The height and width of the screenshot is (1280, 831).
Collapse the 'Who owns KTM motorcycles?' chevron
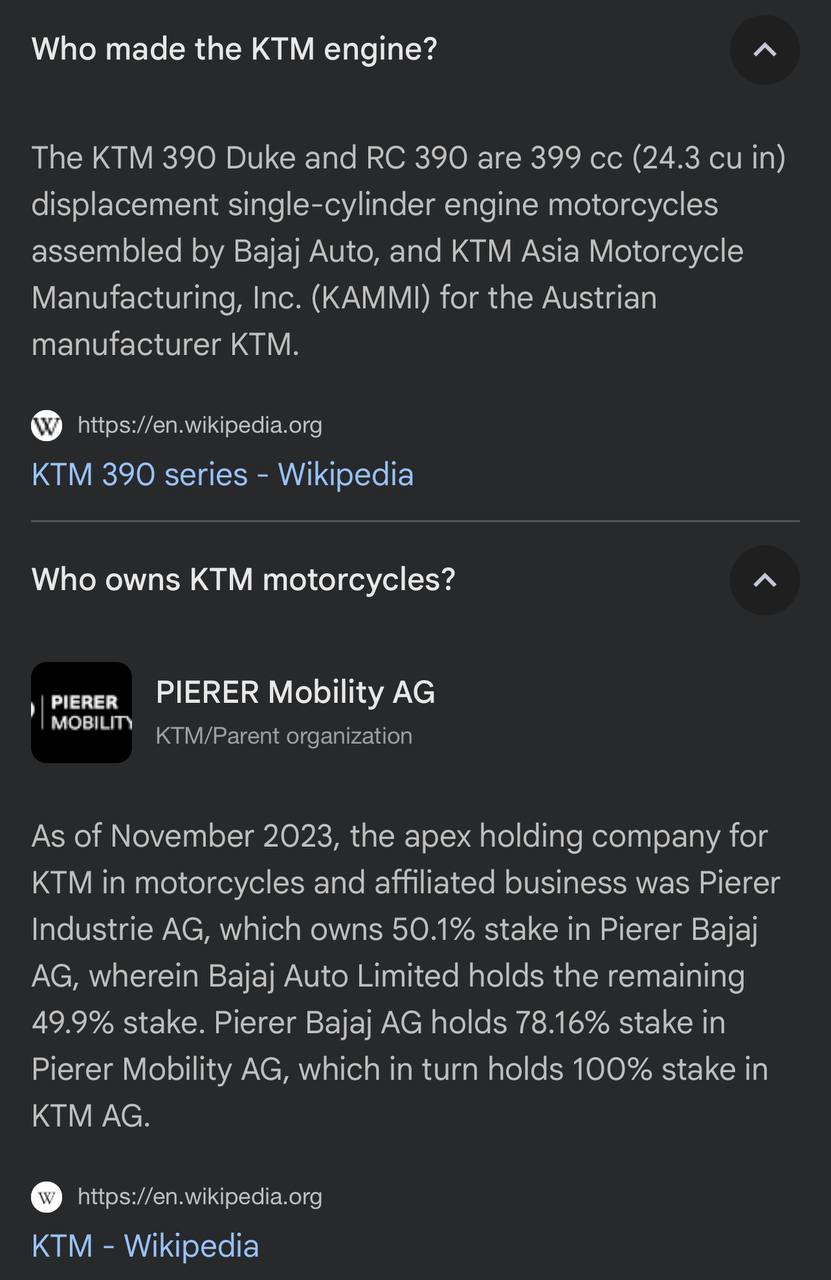(764, 580)
